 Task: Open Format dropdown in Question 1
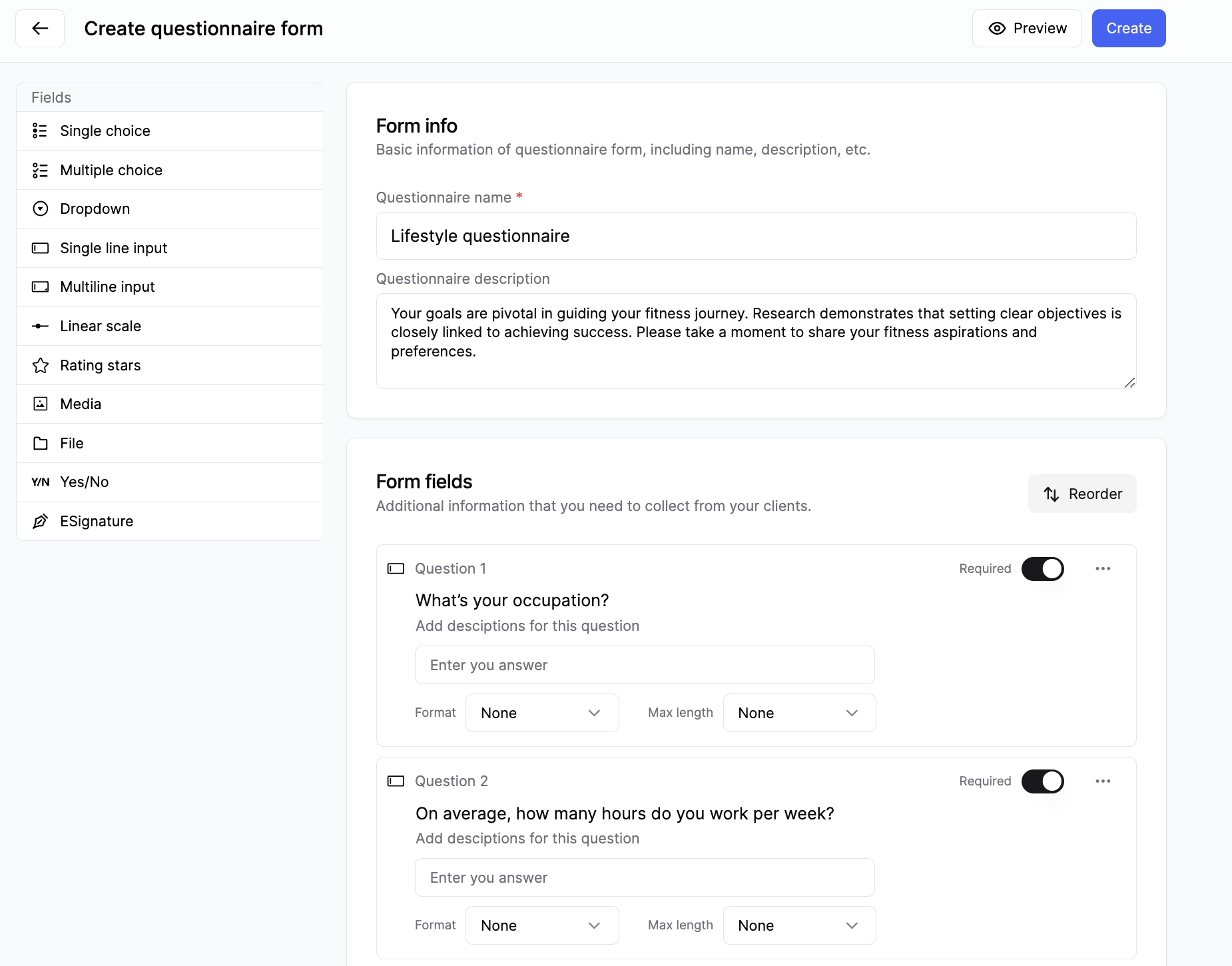click(x=541, y=713)
